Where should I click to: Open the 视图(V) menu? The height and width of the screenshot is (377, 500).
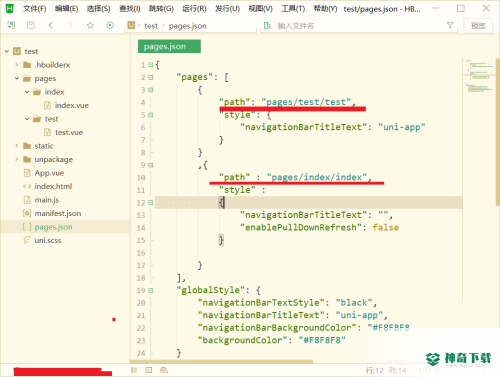(x=260, y=9)
